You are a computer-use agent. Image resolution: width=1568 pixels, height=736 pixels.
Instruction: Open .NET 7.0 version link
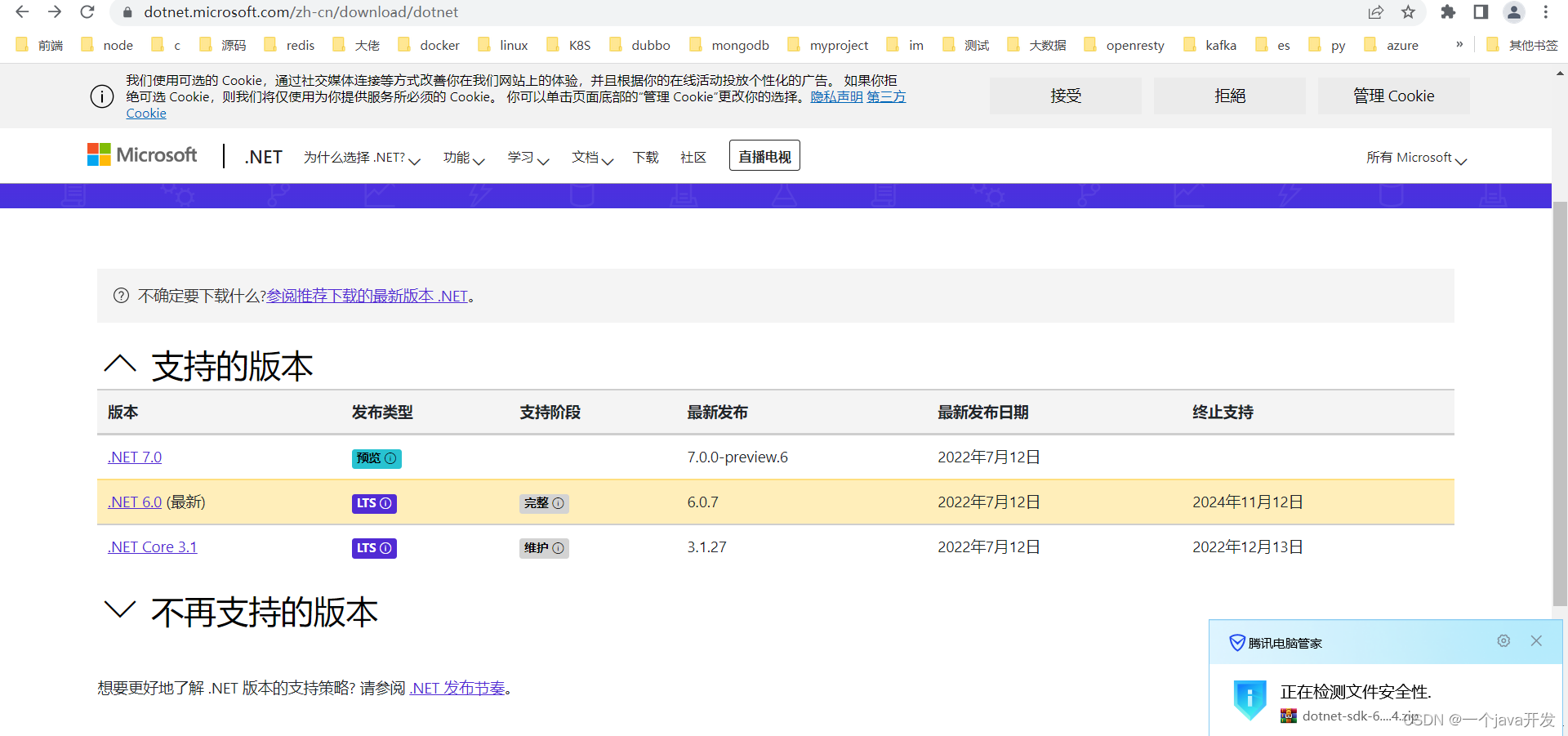pyautogui.click(x=135, y=457)
